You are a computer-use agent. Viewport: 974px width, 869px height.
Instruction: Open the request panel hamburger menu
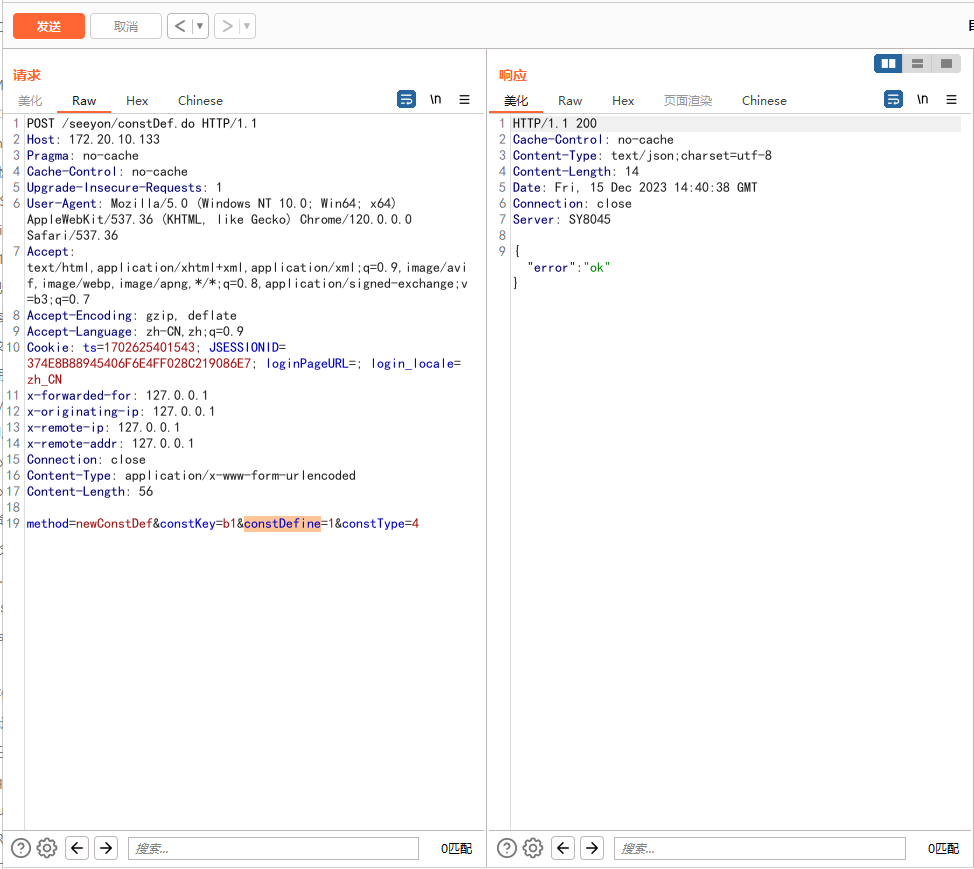(464, 99)
